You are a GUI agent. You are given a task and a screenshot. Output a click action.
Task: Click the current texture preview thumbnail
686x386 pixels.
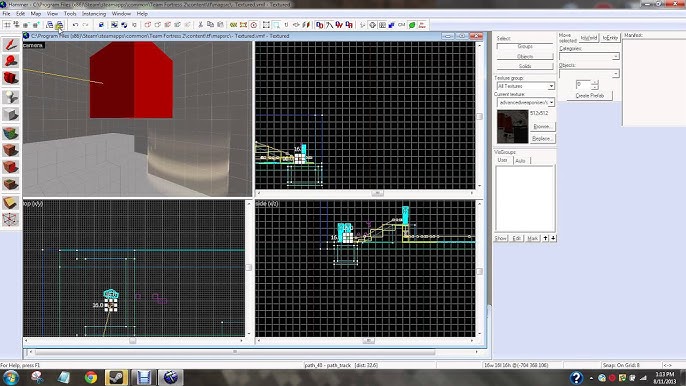(x=512, y=127)
